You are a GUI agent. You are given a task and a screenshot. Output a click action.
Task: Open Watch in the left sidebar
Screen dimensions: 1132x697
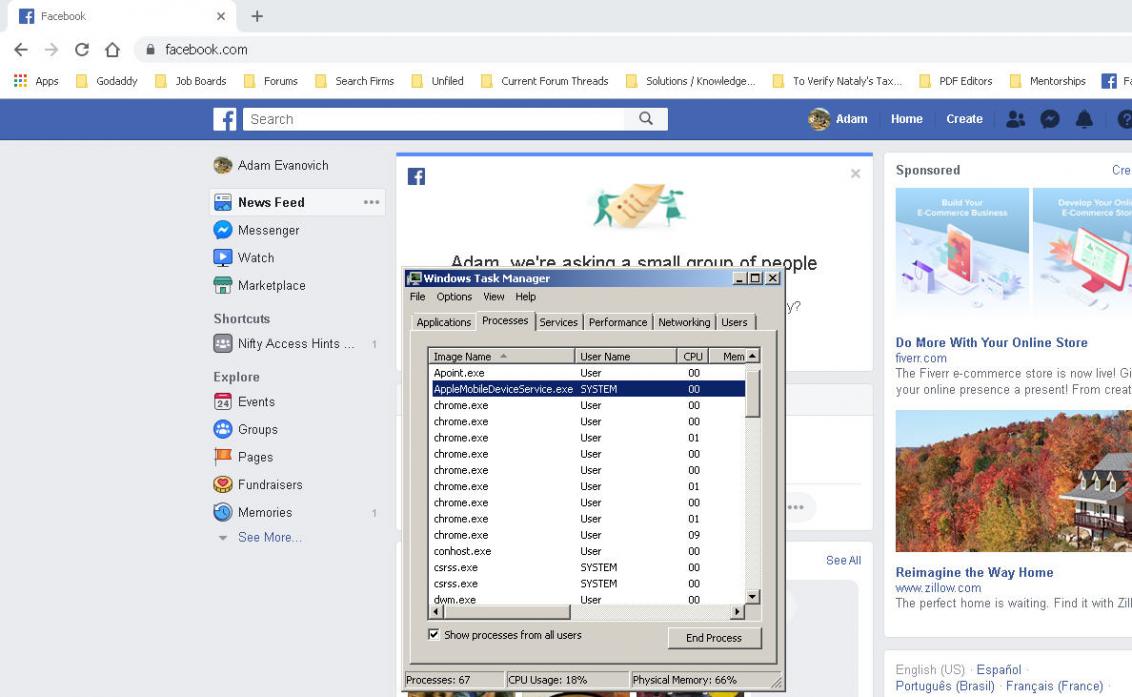(255, 258)
